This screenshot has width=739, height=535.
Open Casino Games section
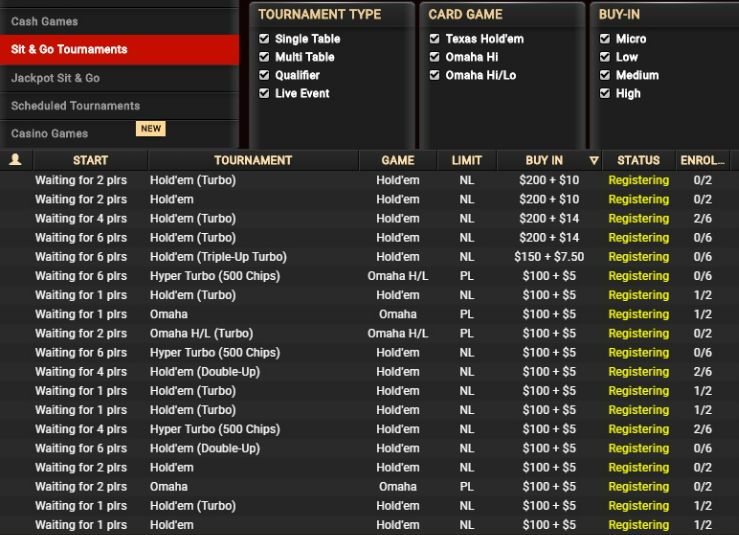pyautogui.click(x=119, y=133)
